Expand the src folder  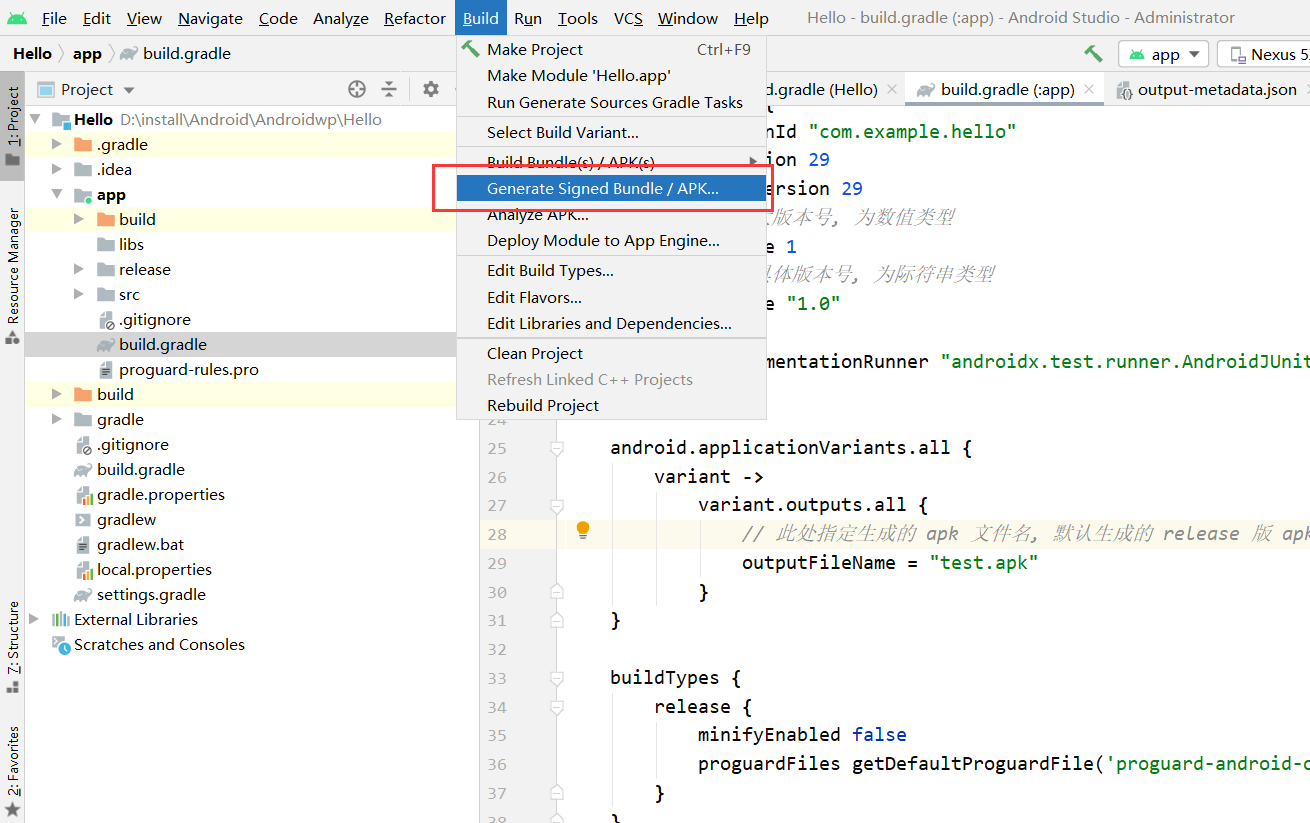click(79, 294)
